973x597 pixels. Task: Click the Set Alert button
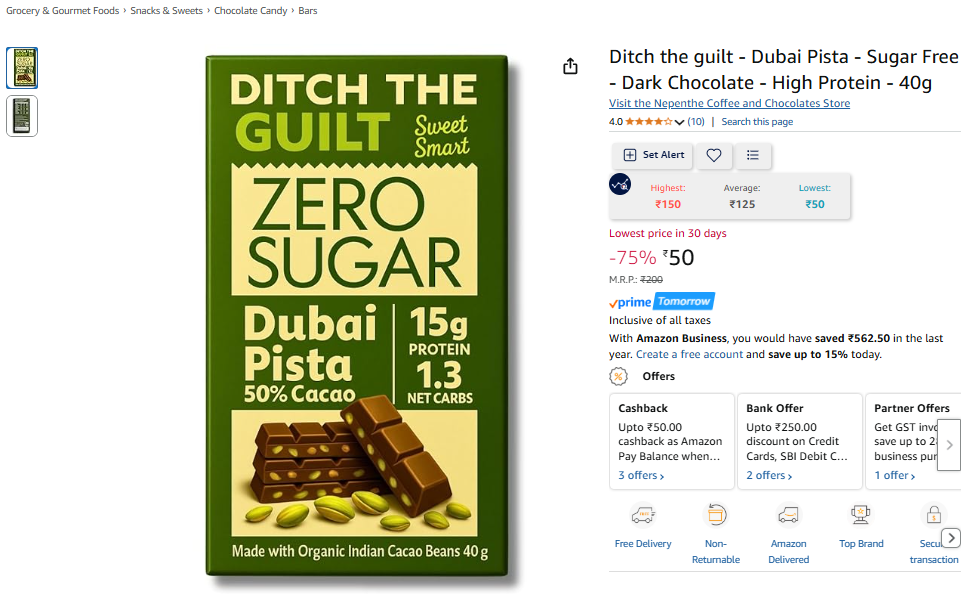(x=653, y=155)
